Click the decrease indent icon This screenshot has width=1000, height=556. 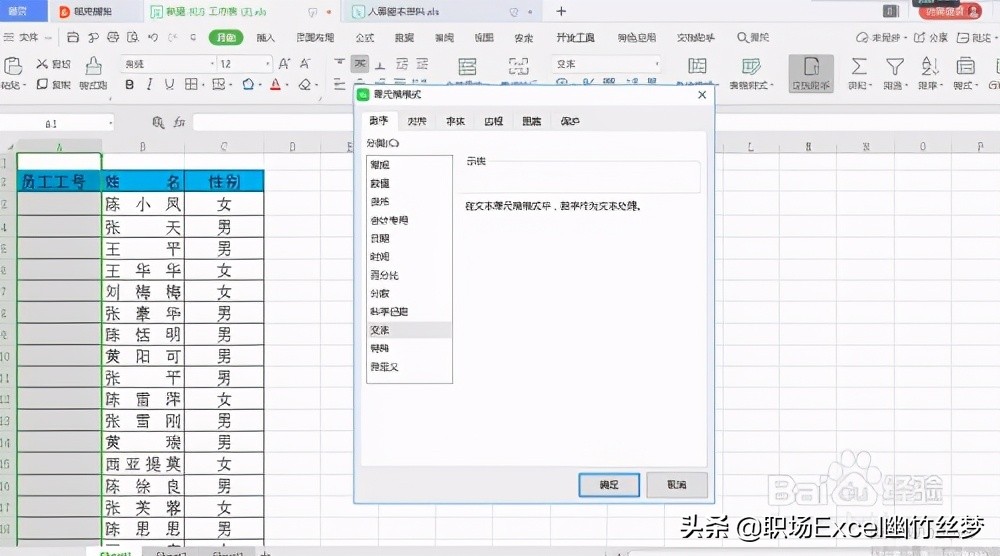pos(402,64)
